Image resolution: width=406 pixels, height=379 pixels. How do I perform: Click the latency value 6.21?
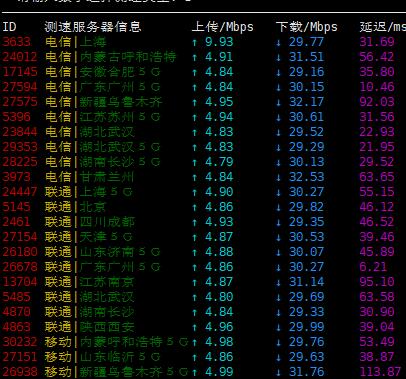(x=373, y=267)
